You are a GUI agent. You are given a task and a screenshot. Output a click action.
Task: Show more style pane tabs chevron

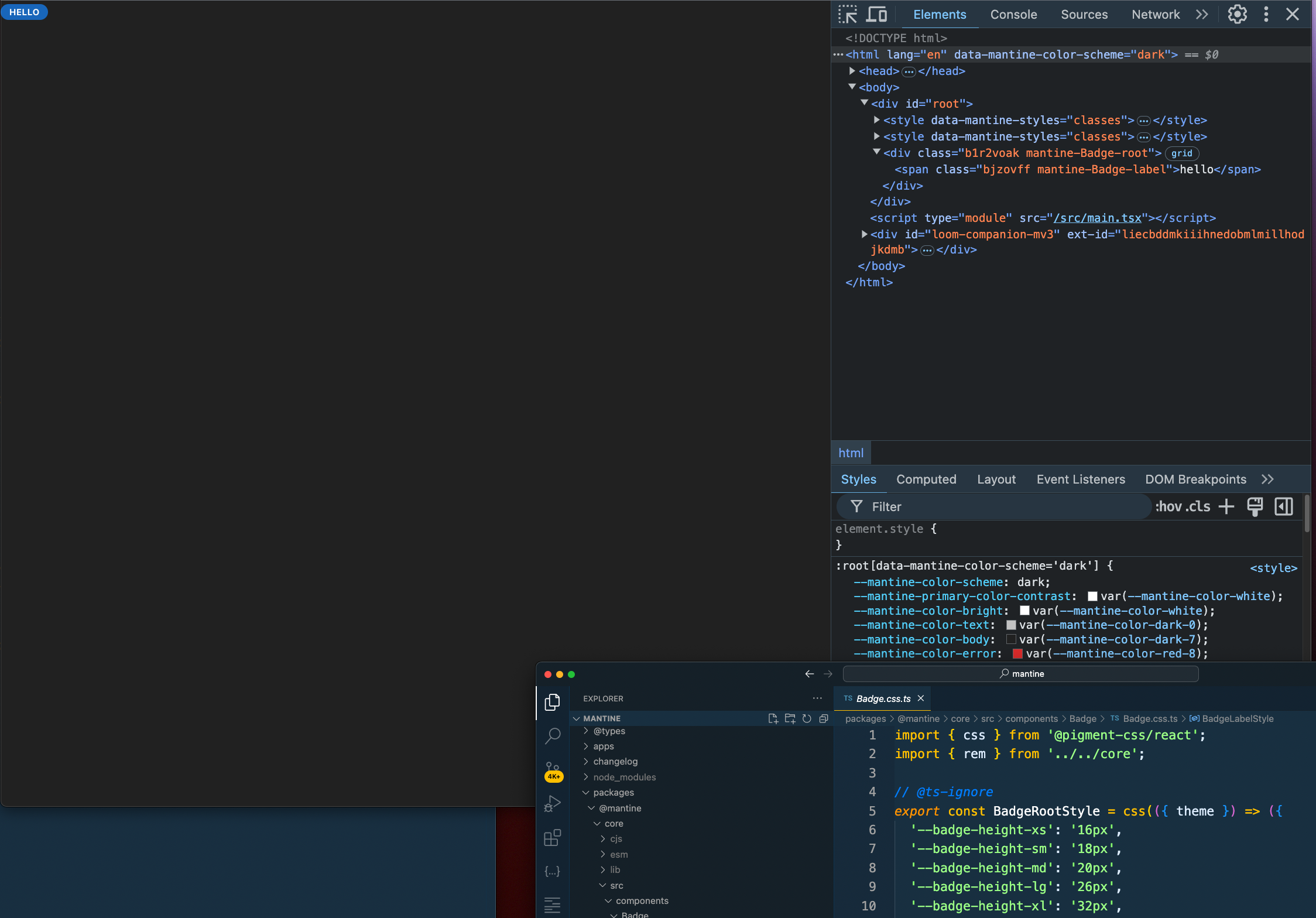(1267, 479)
